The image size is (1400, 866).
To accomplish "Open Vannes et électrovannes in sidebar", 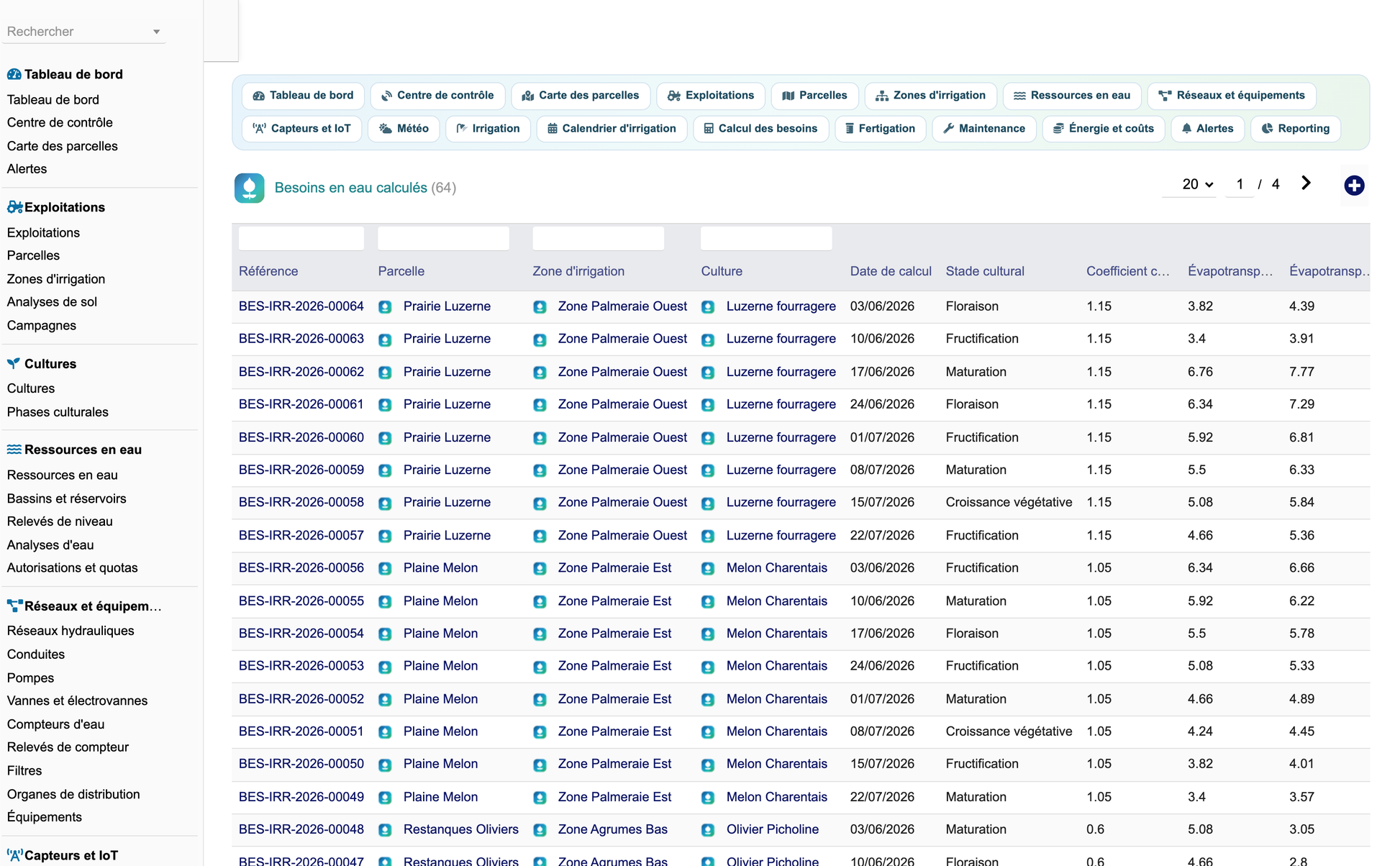I will click(77, 701).
